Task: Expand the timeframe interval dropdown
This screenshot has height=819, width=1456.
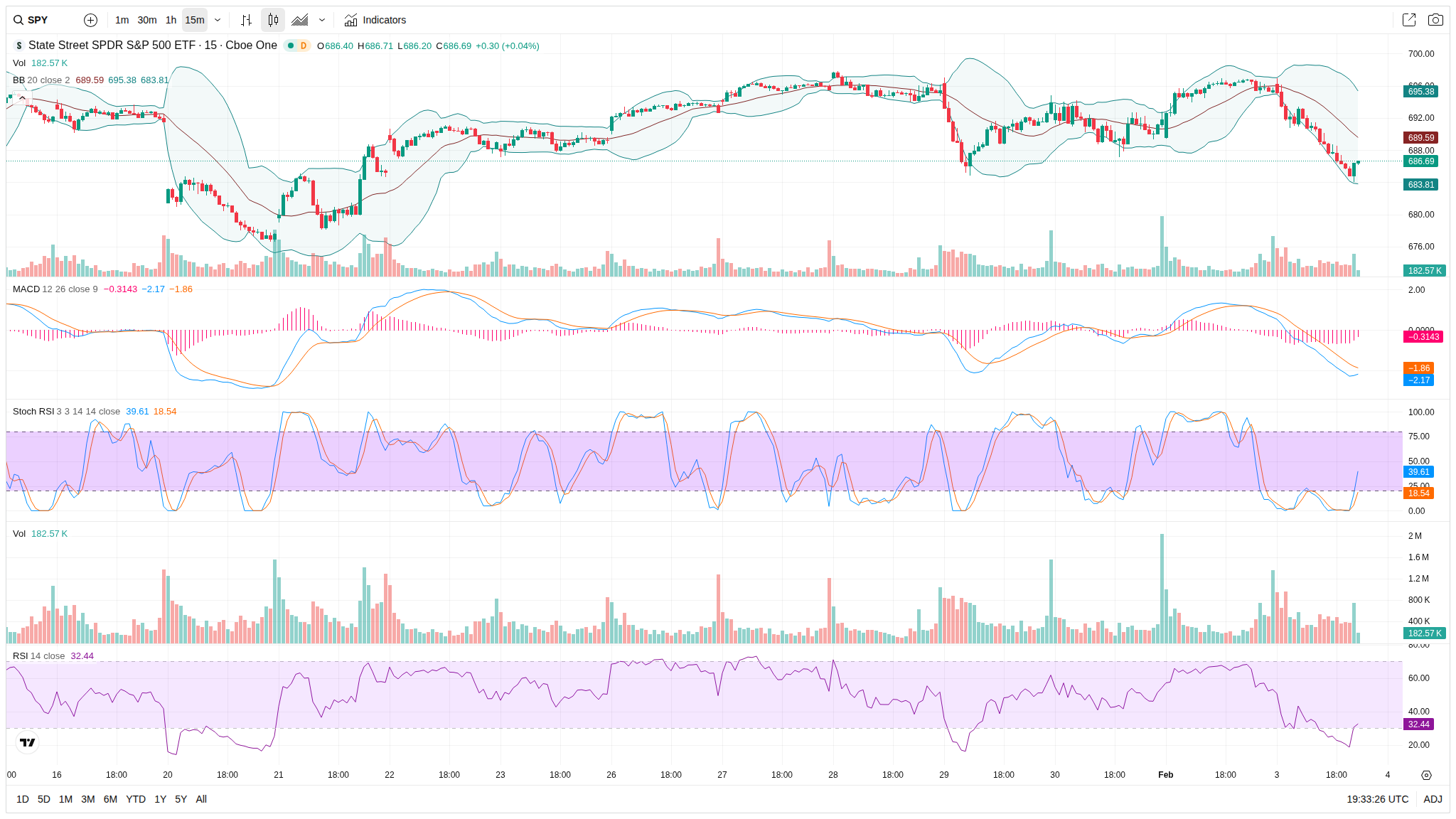Action: point(218,20)
